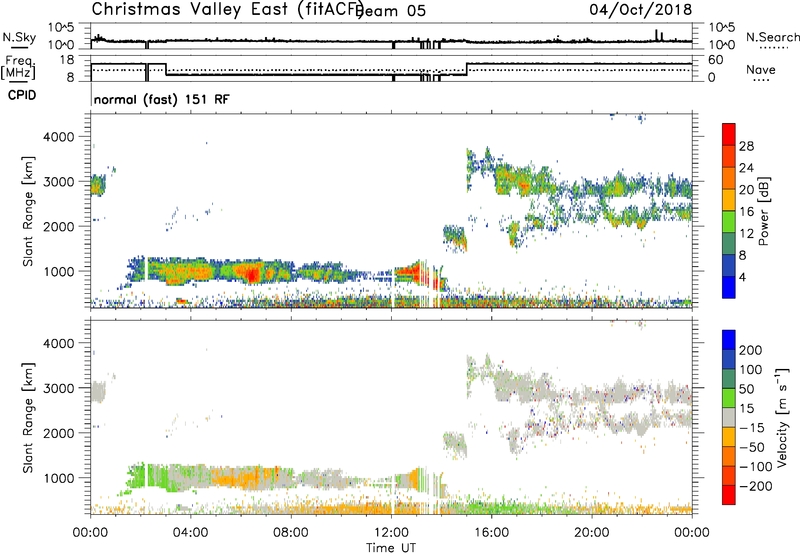
Task: Click the 'Slant Range [km]' label of power panel
Action: click(29, 211)
